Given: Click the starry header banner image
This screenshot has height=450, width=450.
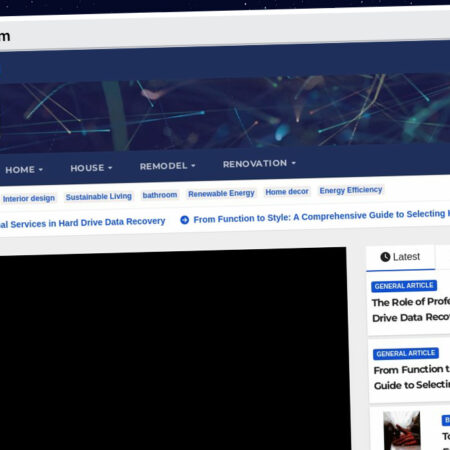Looking at the screenshot, I should pos(225,113).
